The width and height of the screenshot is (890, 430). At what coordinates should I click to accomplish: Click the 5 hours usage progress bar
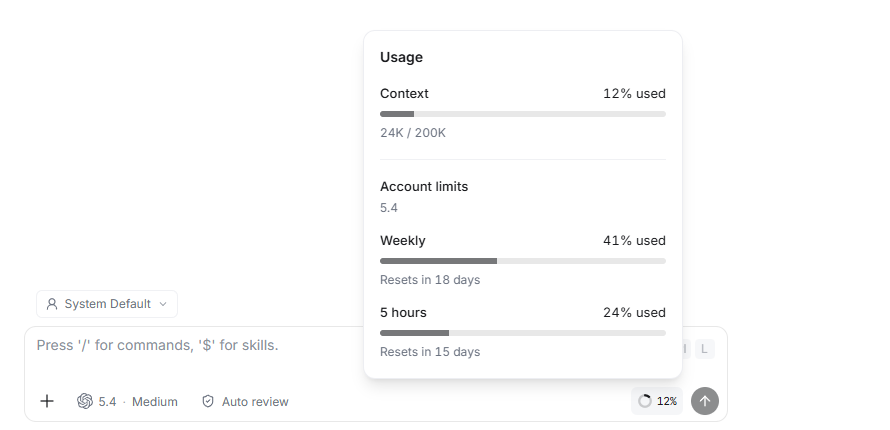(523, 333)
